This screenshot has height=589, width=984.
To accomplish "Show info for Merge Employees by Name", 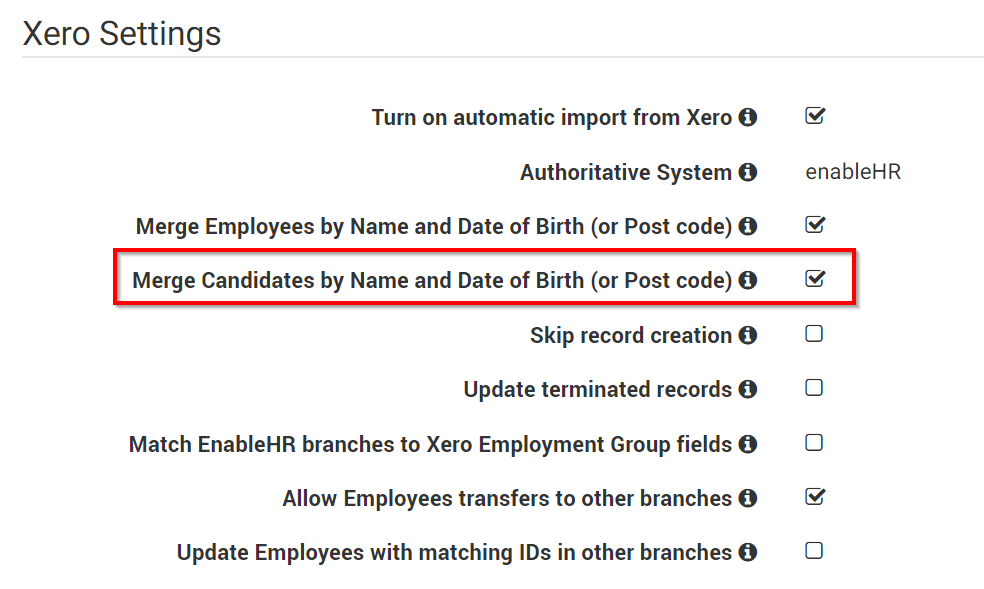I will coord(747,226).
